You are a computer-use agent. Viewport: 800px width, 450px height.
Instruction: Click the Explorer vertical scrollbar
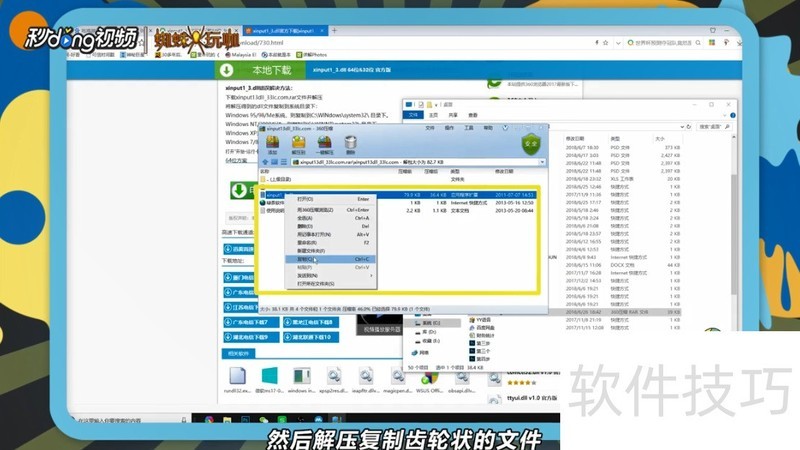coord(734,235)
